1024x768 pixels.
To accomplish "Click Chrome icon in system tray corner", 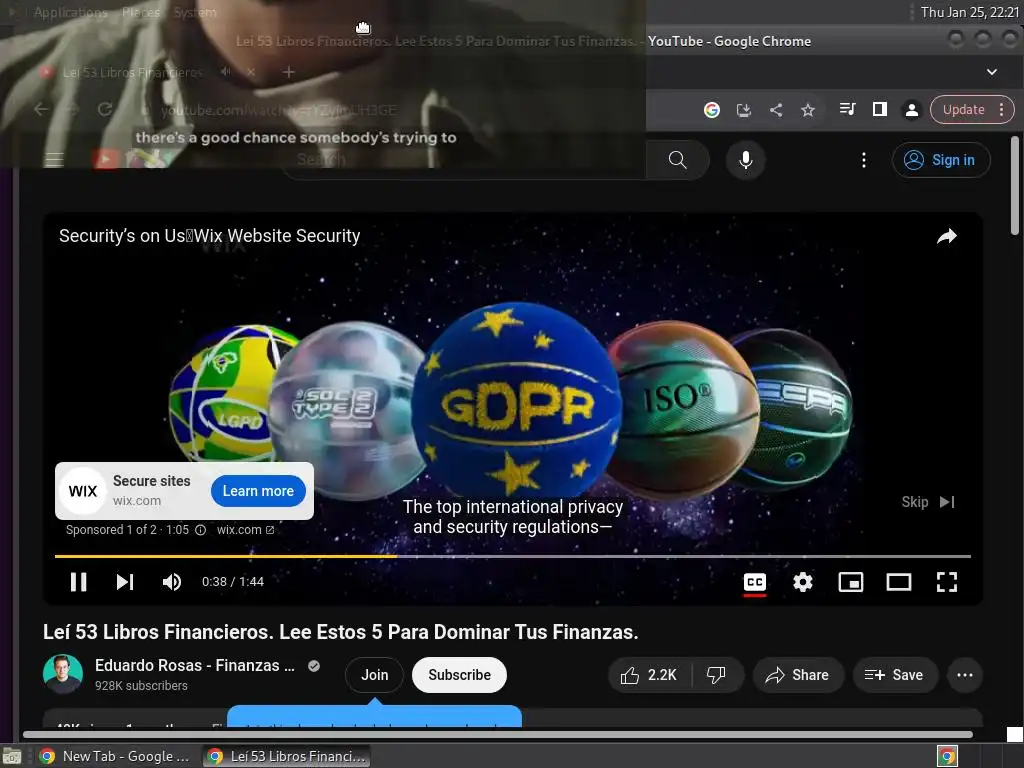I will [x=947, y=756].
